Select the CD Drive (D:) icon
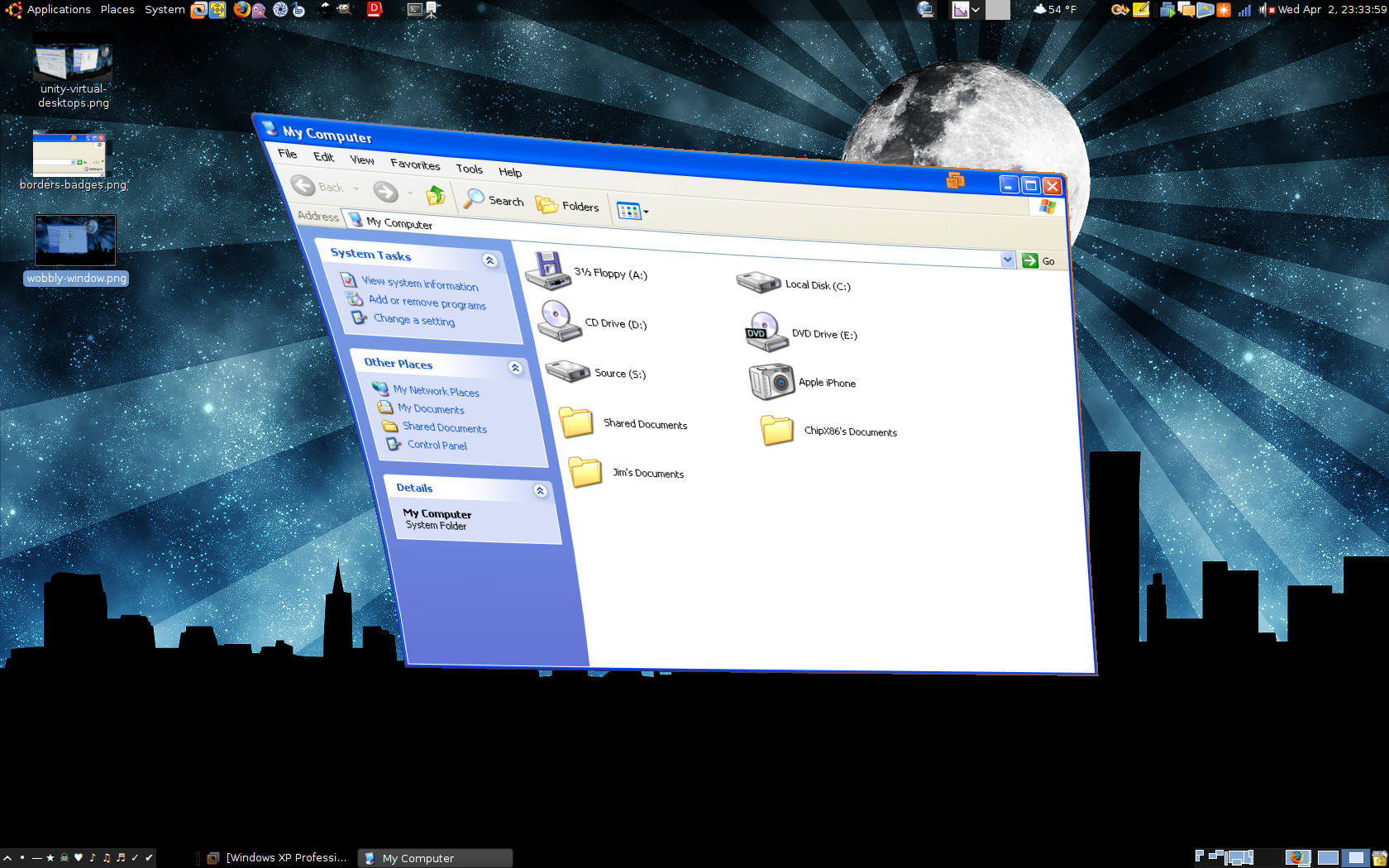 [558, 321]
